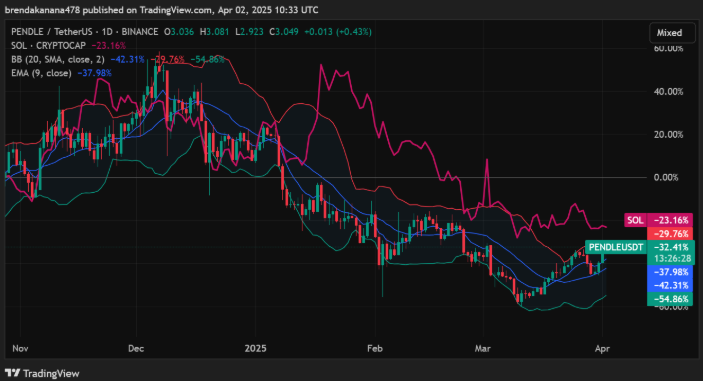
Task: Click the +0.013 (+0.43%) change value
Action: (338, 32)
